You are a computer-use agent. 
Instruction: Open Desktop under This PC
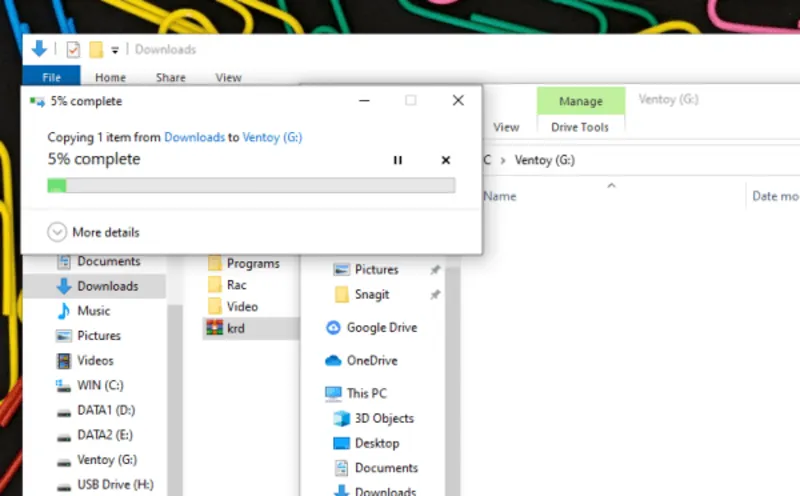click(x=377, y=443)
